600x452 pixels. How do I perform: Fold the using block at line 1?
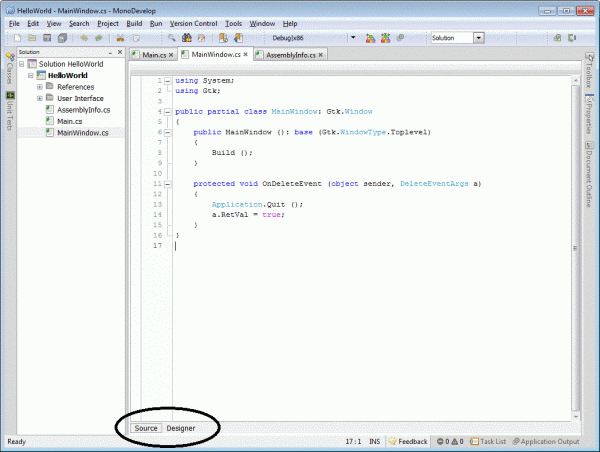click(x=168, y=81)
